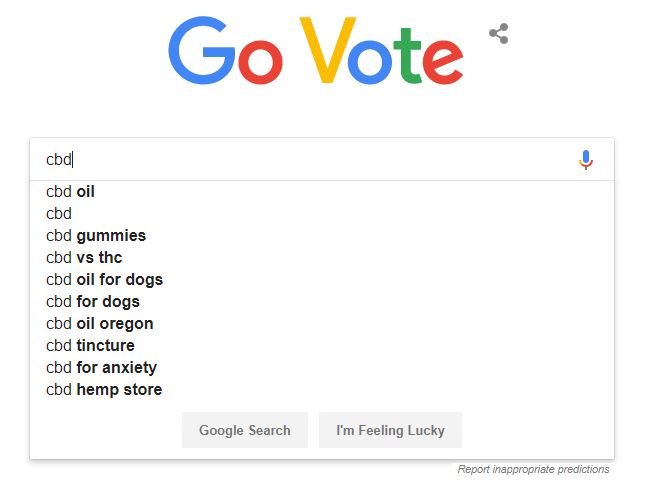The height and width of the screenshot is (503, 647).
Task: Choose the 'cbd for dogs' suggestion
Action: 322,301
